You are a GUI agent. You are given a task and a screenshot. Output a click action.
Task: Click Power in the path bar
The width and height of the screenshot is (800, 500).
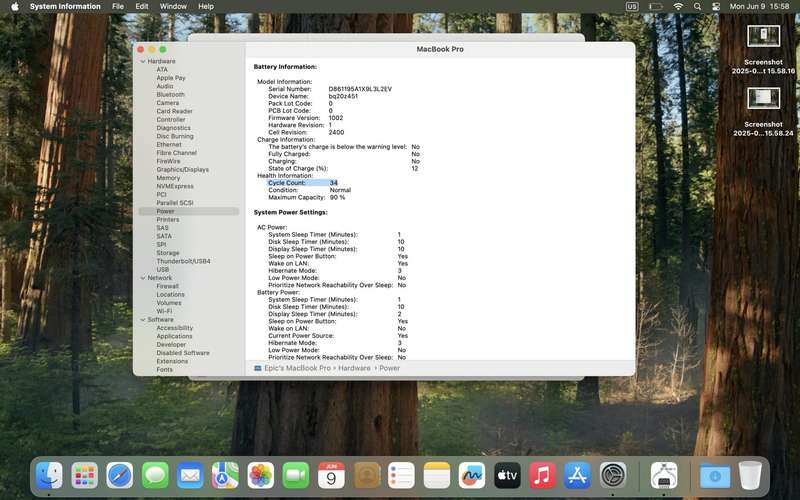tap(389, 368)
